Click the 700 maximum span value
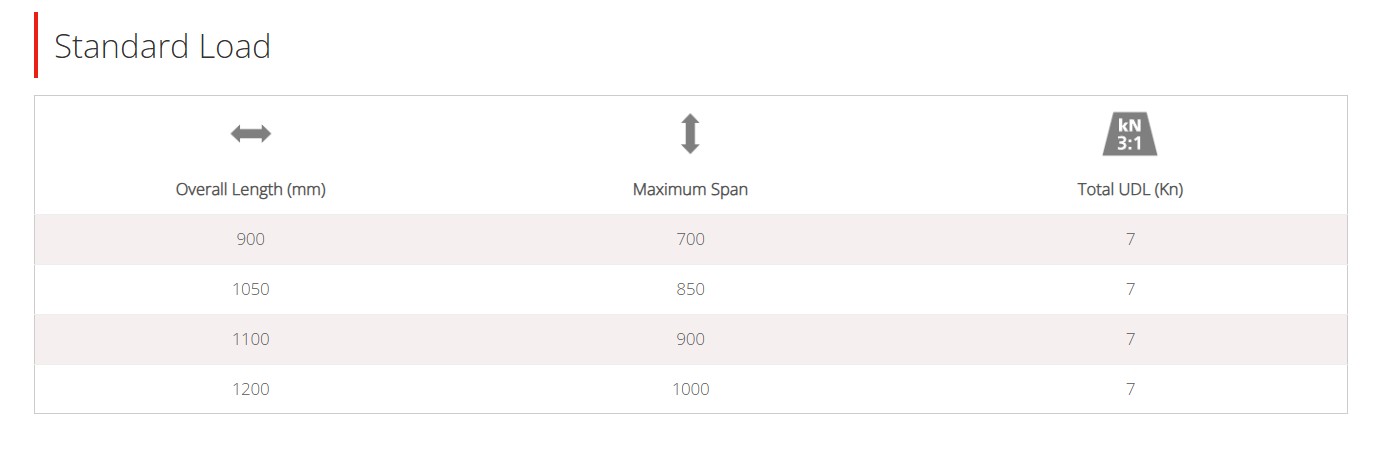 pyautogui.click(x=690, y=239)
